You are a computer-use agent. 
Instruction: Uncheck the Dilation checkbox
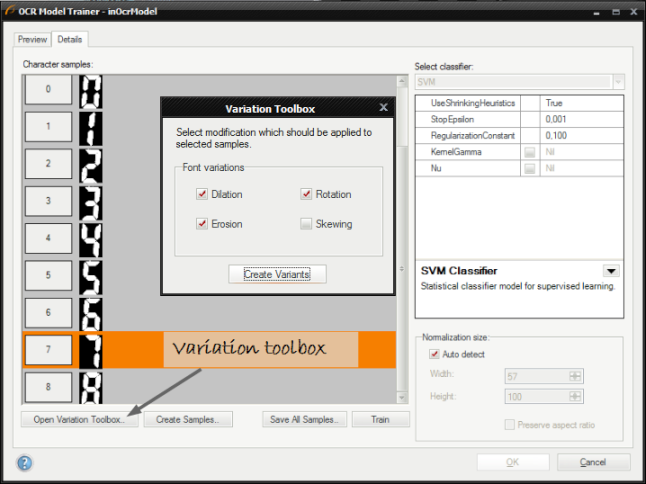click(x=202, y=194)
